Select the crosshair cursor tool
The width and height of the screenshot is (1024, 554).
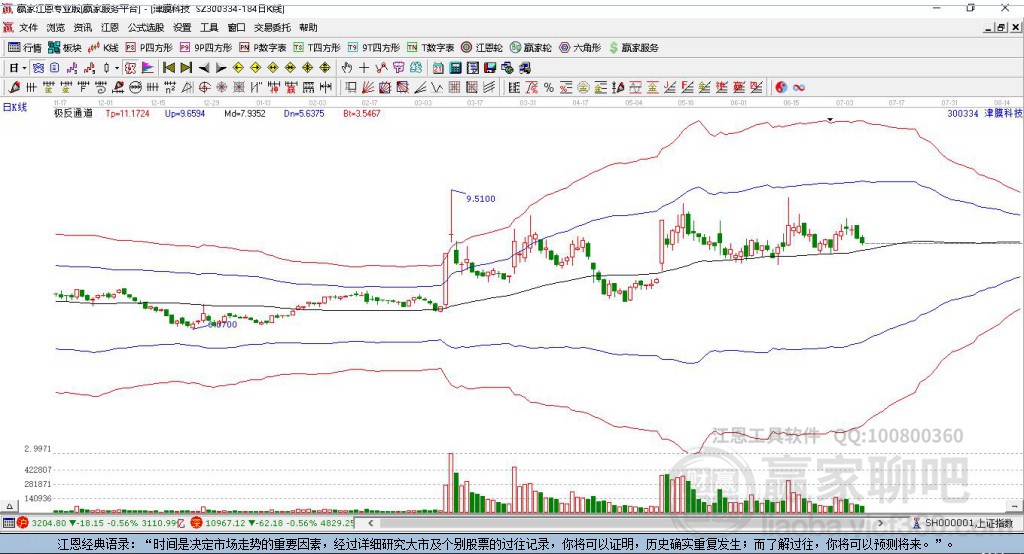coord(364,68)
